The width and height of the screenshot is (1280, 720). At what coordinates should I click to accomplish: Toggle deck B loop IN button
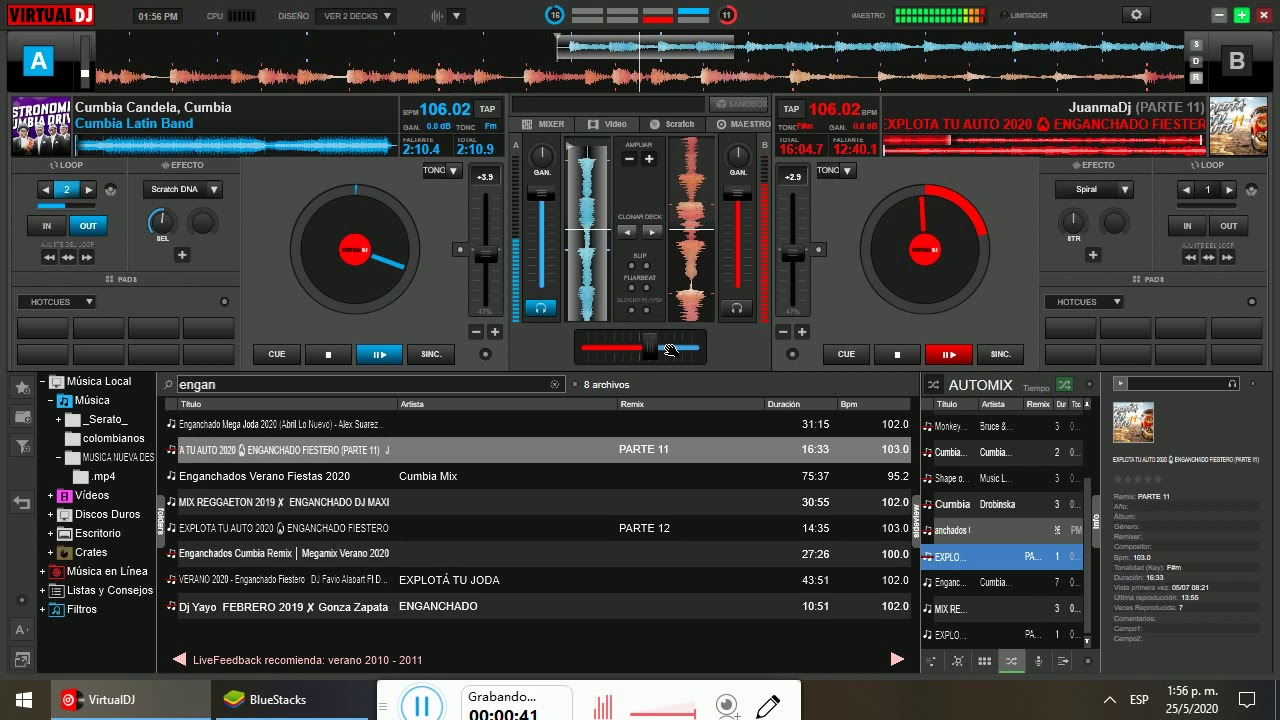coord(1187,226)
